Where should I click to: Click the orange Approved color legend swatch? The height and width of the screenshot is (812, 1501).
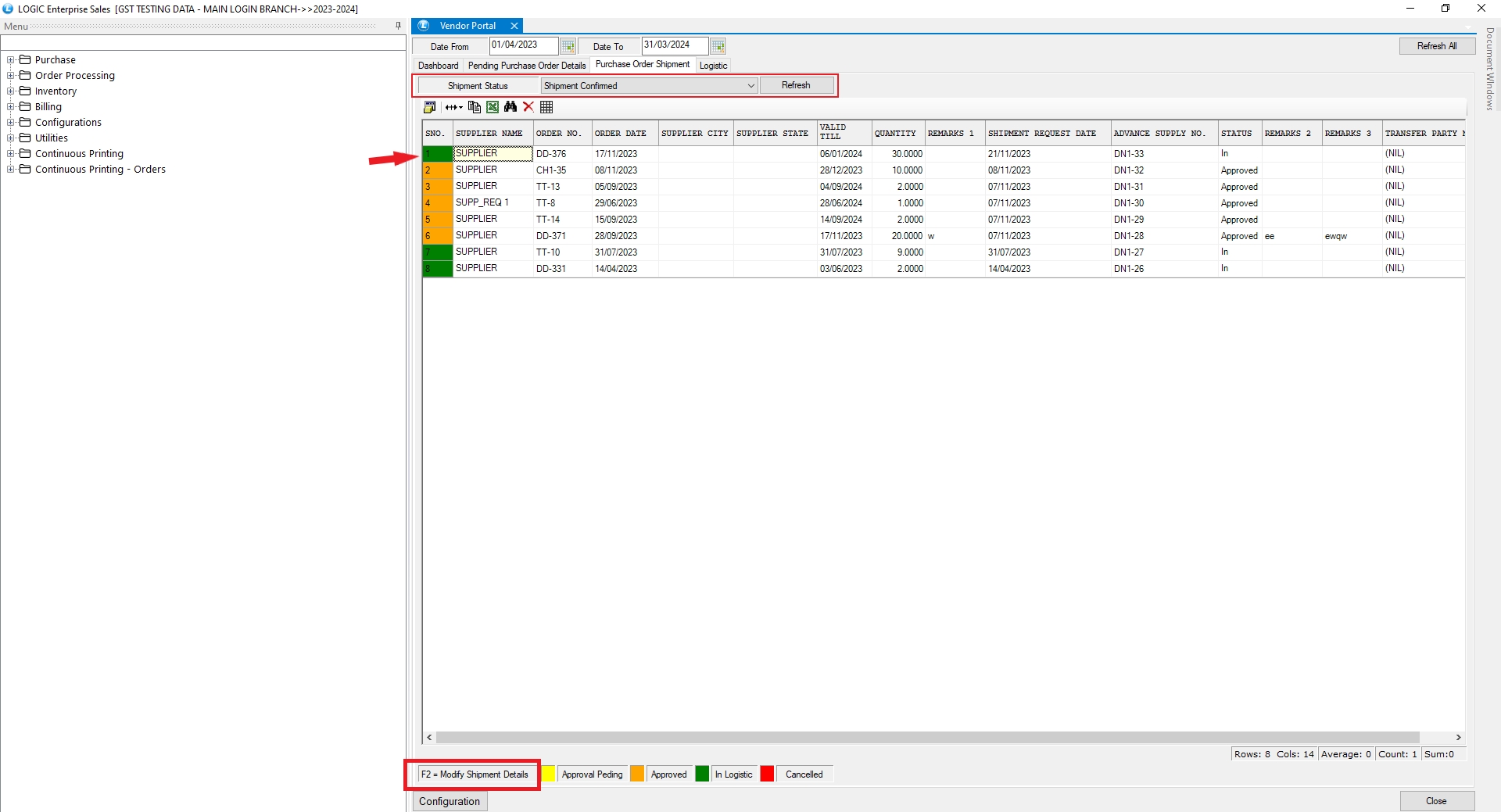[637, 774]
